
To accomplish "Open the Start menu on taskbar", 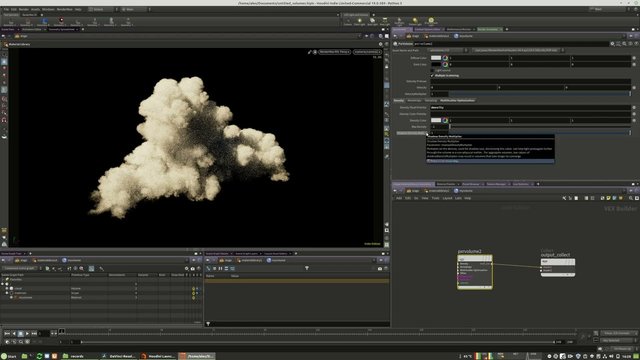I will click(9, 356).
